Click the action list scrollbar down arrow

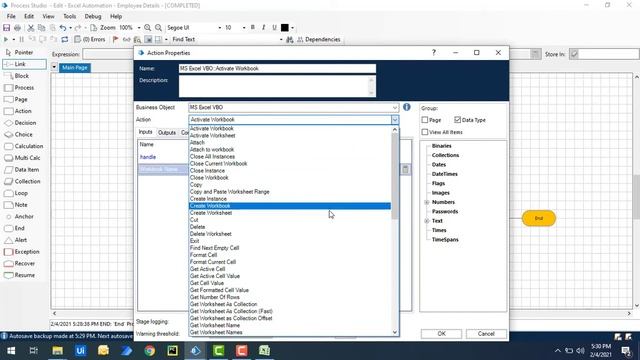[395, 332]
